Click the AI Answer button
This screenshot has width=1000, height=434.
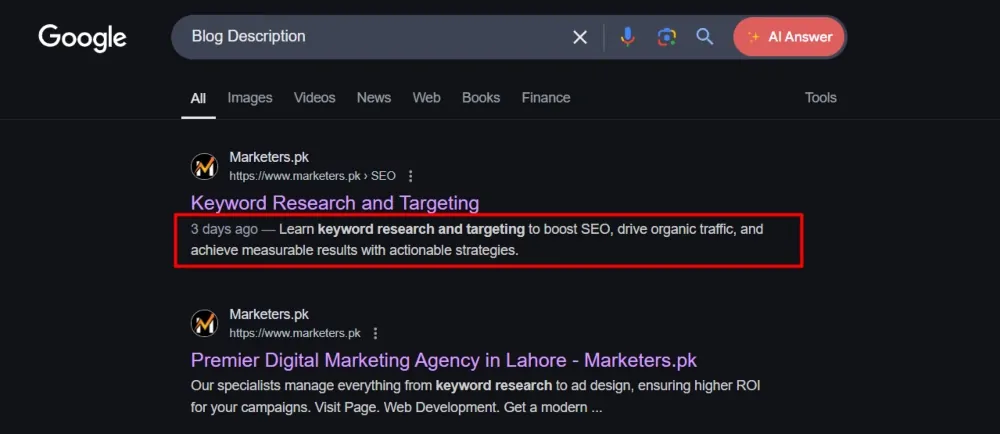coord(789,37)
